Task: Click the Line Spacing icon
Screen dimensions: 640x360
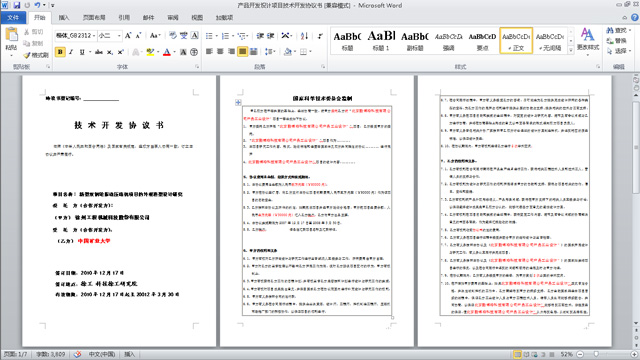Action: (268, 52)
